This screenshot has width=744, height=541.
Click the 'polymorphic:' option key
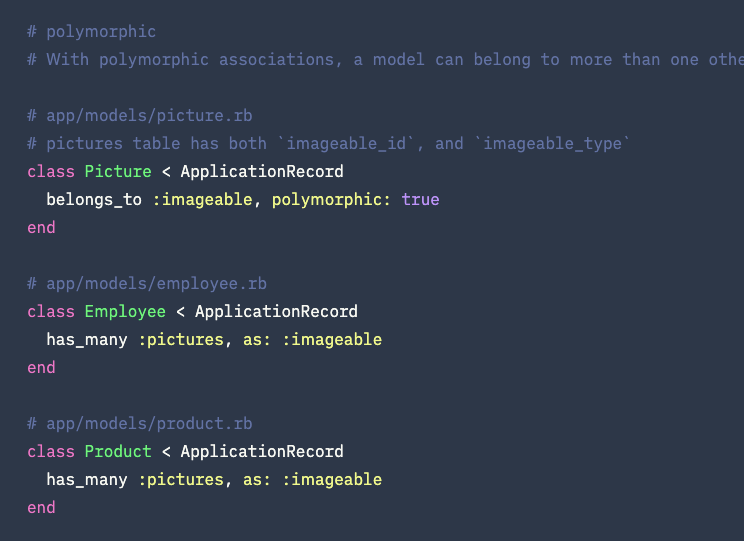[x=331, y=200]
